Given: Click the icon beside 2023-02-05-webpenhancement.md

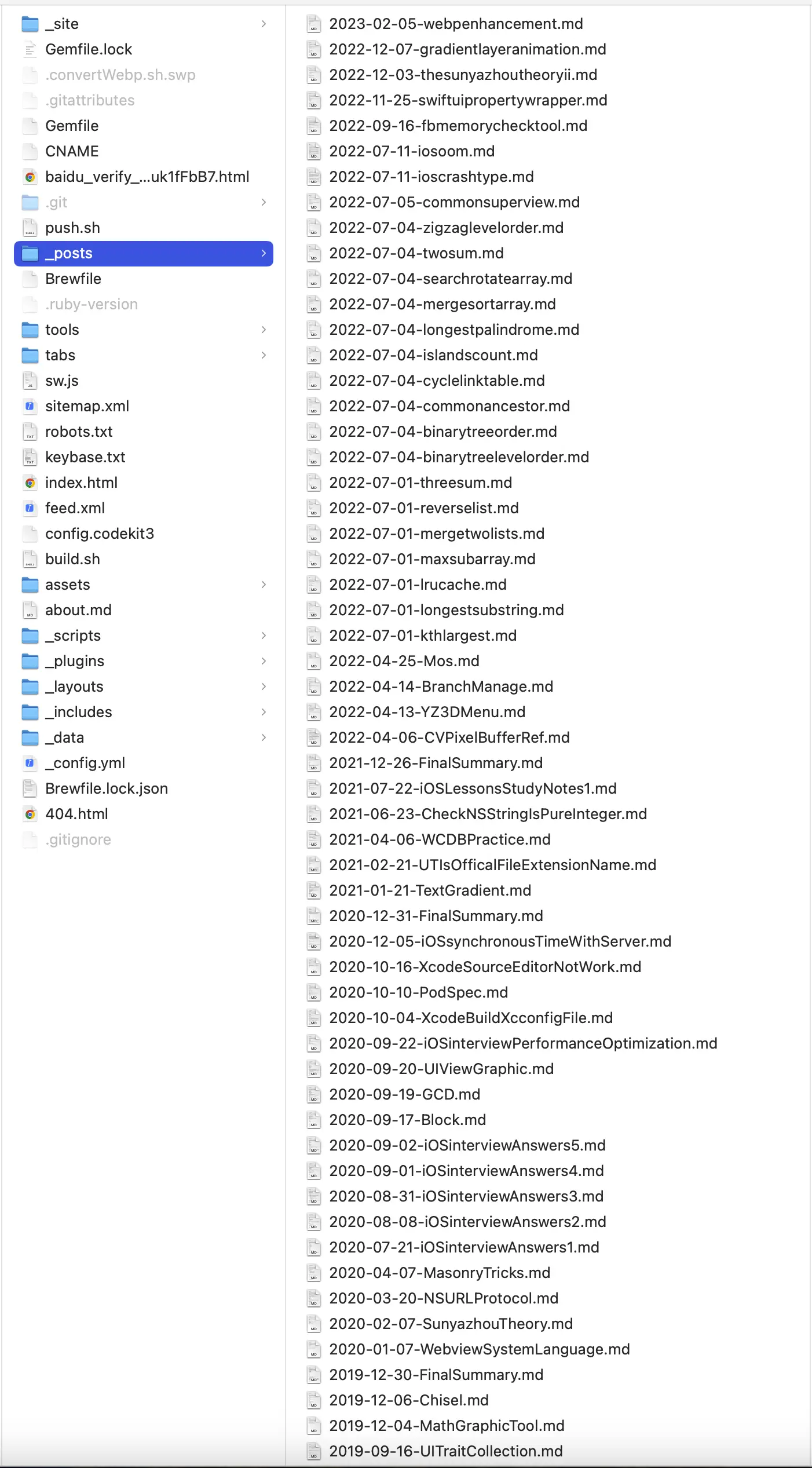Looking at the screenshot, I should 313,24.
